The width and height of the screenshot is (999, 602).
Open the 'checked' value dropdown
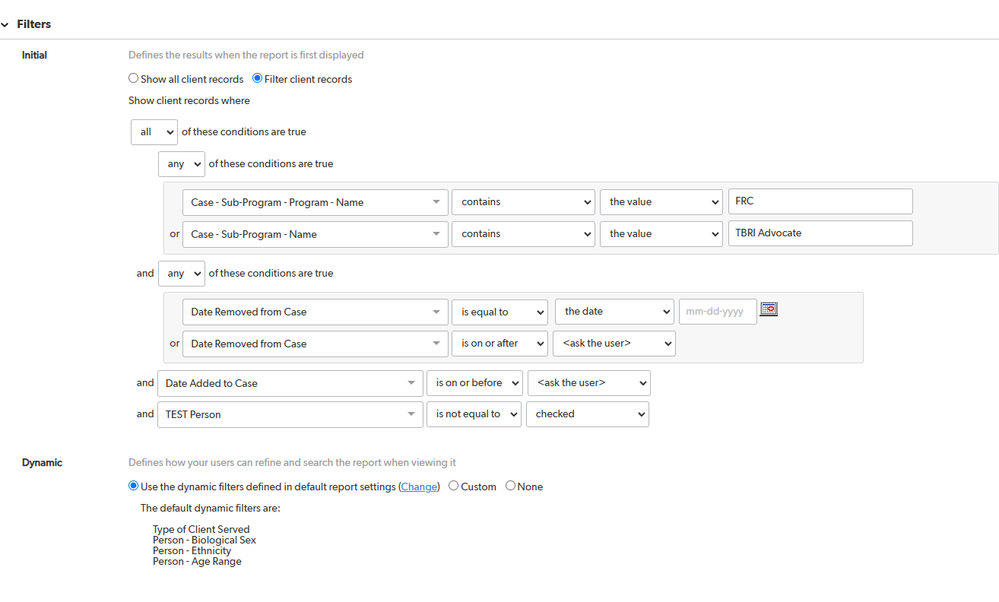coord(587,414)
